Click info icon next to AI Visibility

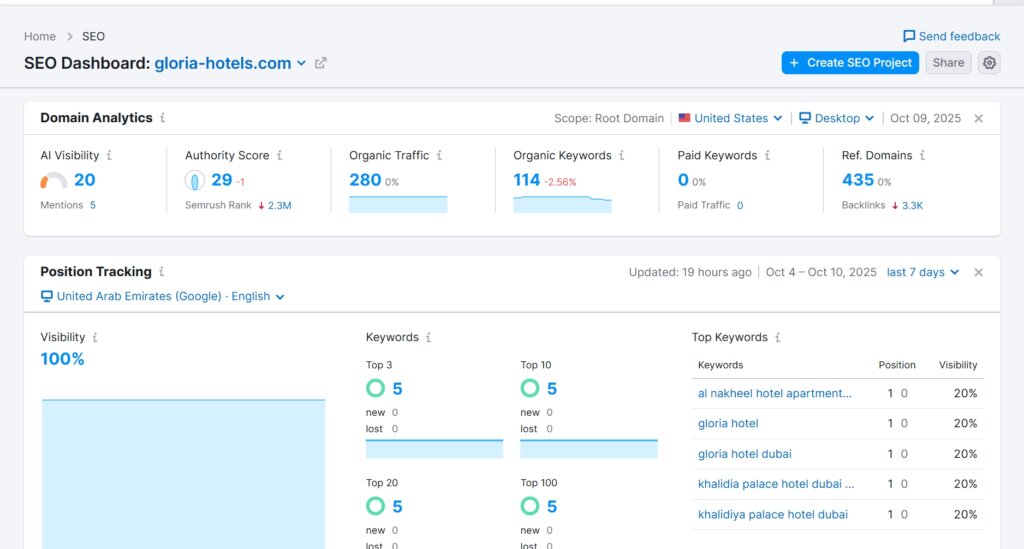[109, 156]
